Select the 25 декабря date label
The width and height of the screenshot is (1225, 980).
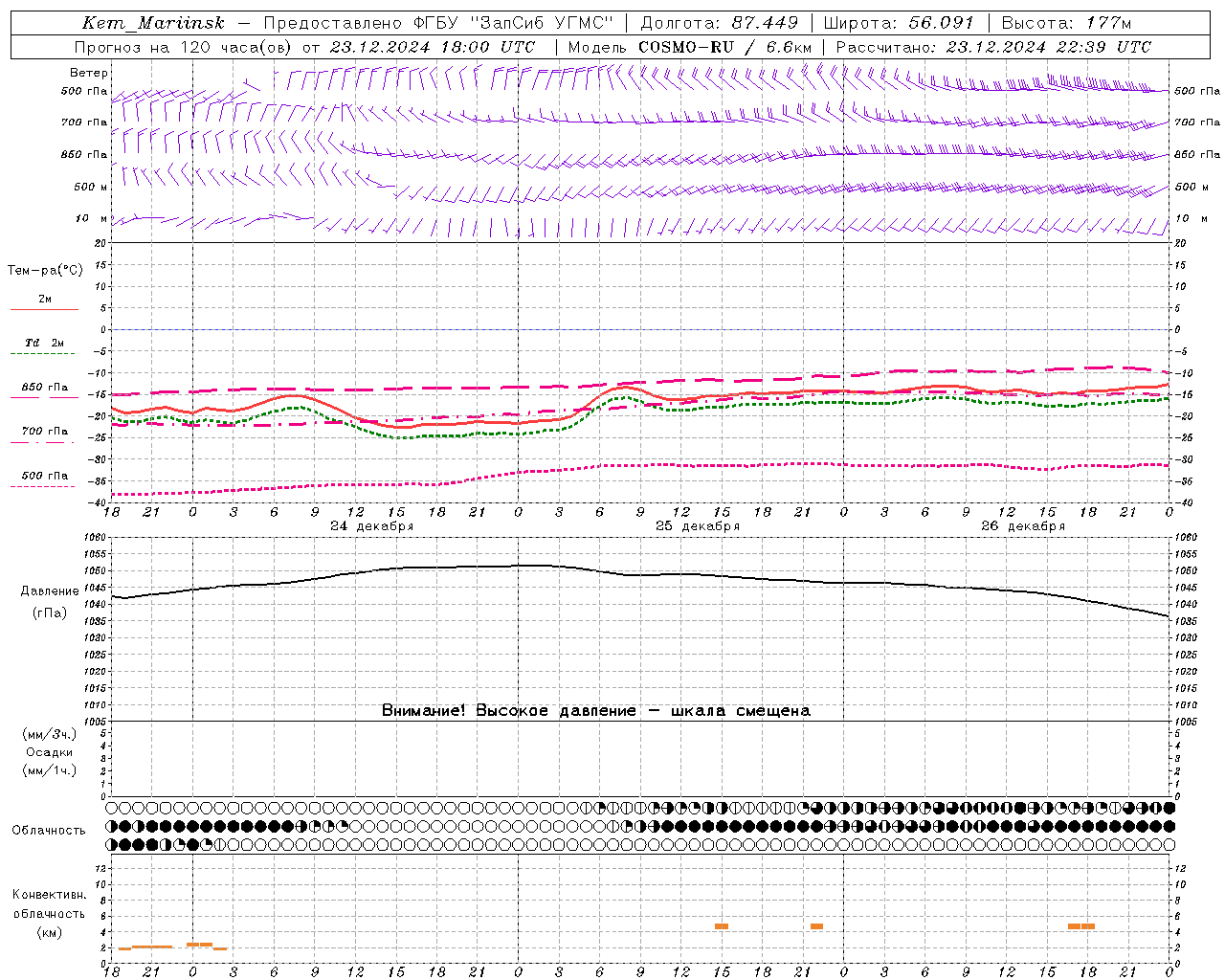click(x=697, y=526)
